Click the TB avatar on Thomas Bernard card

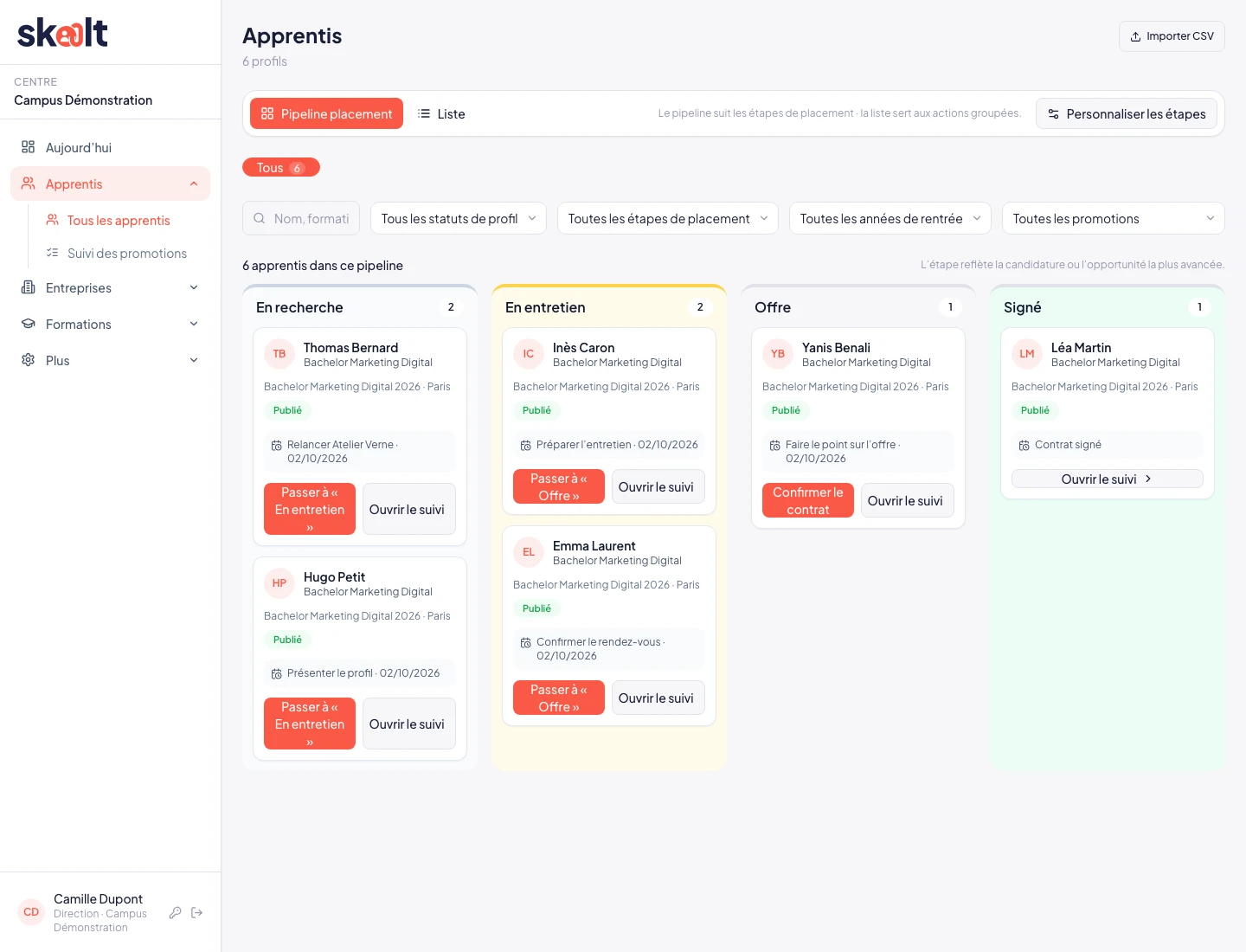tap(279, 354)
